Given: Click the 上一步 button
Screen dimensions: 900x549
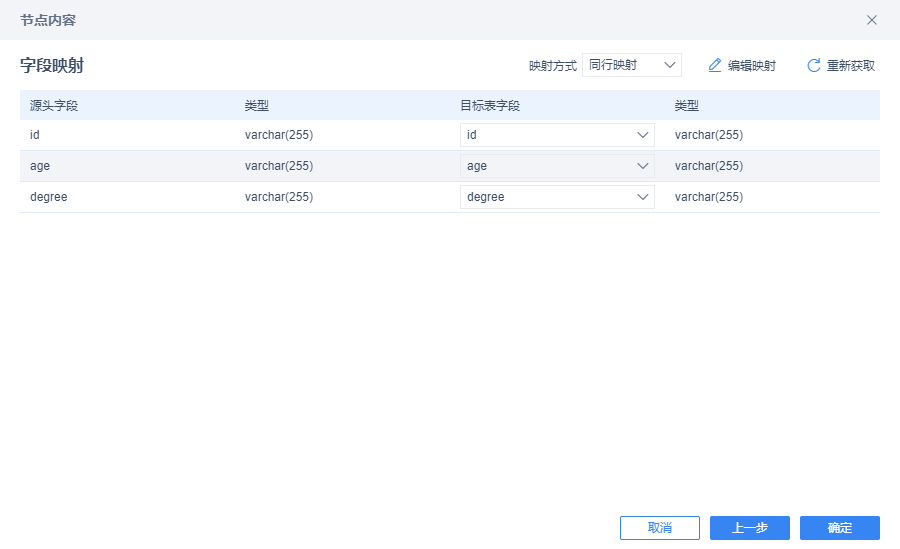Looking at the screenshot, I should point(750,528).
